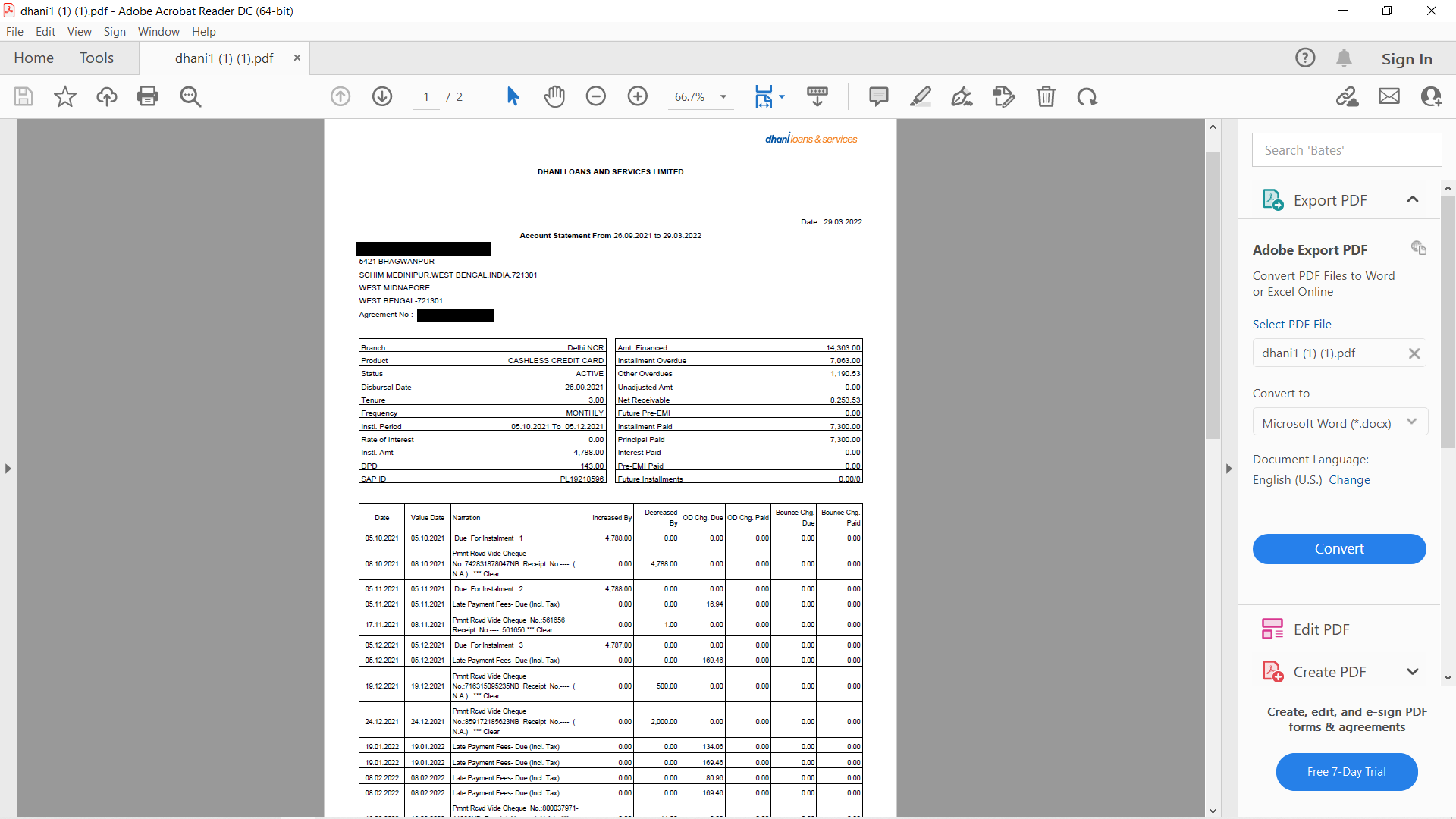The width and height of the screenshot is (1456, 819).
Task: Remove selected file dhani1 (1) (1).pdf
Action: point(1414,353)
